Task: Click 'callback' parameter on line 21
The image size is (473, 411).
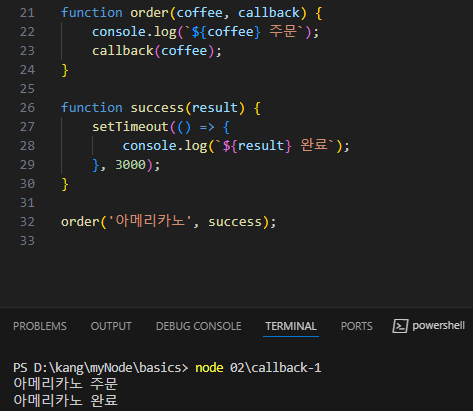Action: (269, 13)
